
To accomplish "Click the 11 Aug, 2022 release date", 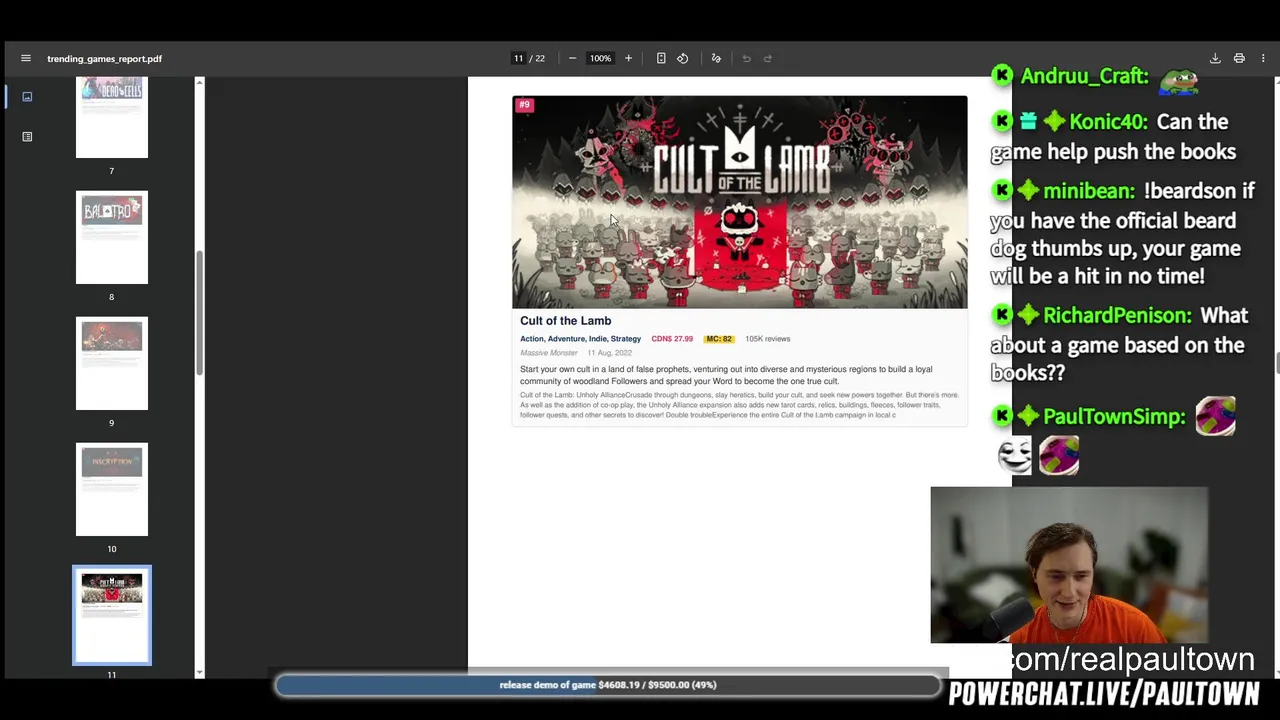I will 609,353.
